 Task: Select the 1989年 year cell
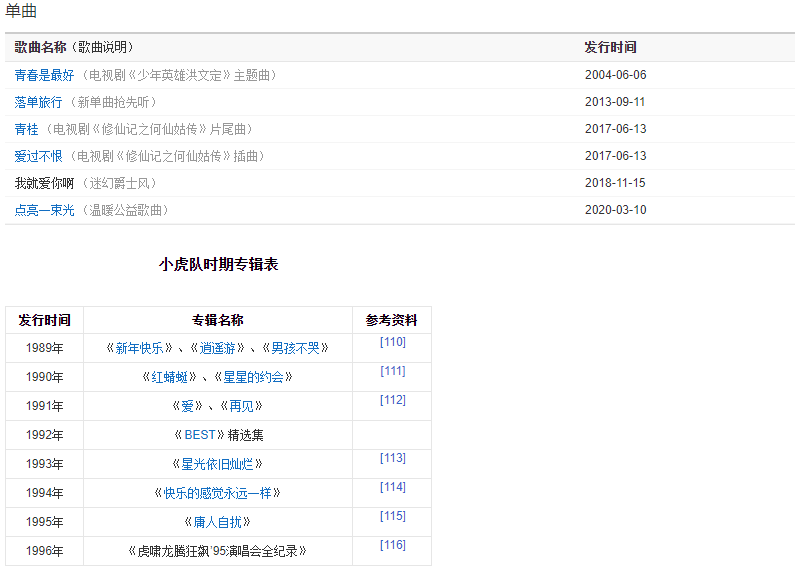pyautogui.click(x=45, y=349)
